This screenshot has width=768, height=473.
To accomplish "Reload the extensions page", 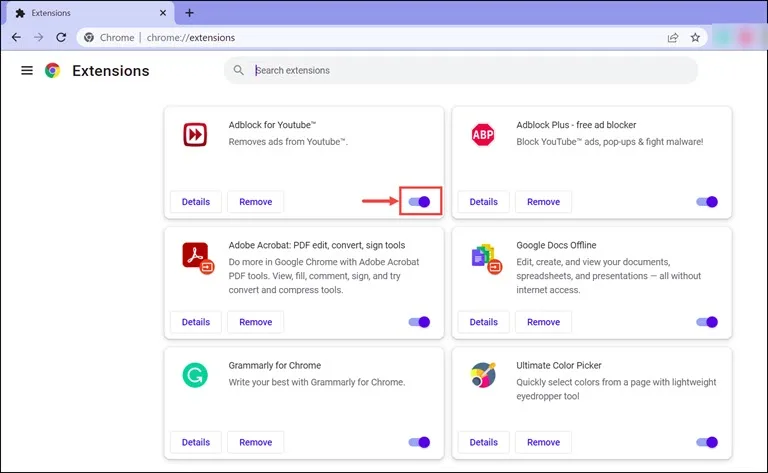I will click(x=61, y=37).
